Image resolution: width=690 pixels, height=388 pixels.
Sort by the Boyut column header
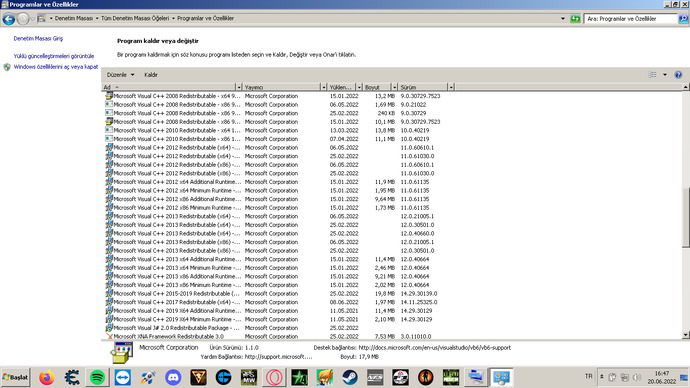[377, 87]
